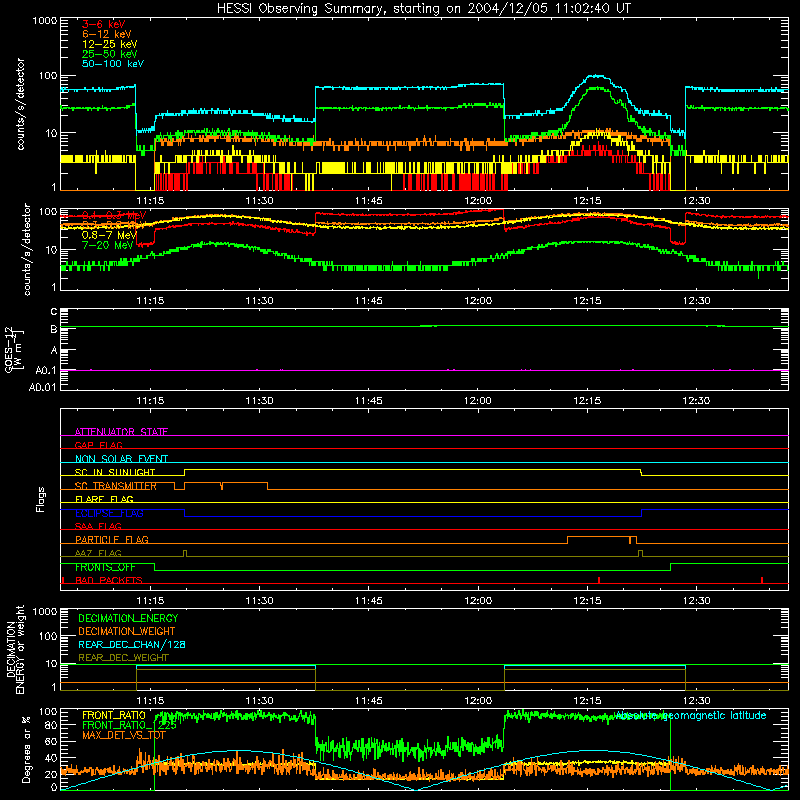800x800 pixels.
Task: Select the 'GAP_FLAG' label
Action: click(98, 445)
